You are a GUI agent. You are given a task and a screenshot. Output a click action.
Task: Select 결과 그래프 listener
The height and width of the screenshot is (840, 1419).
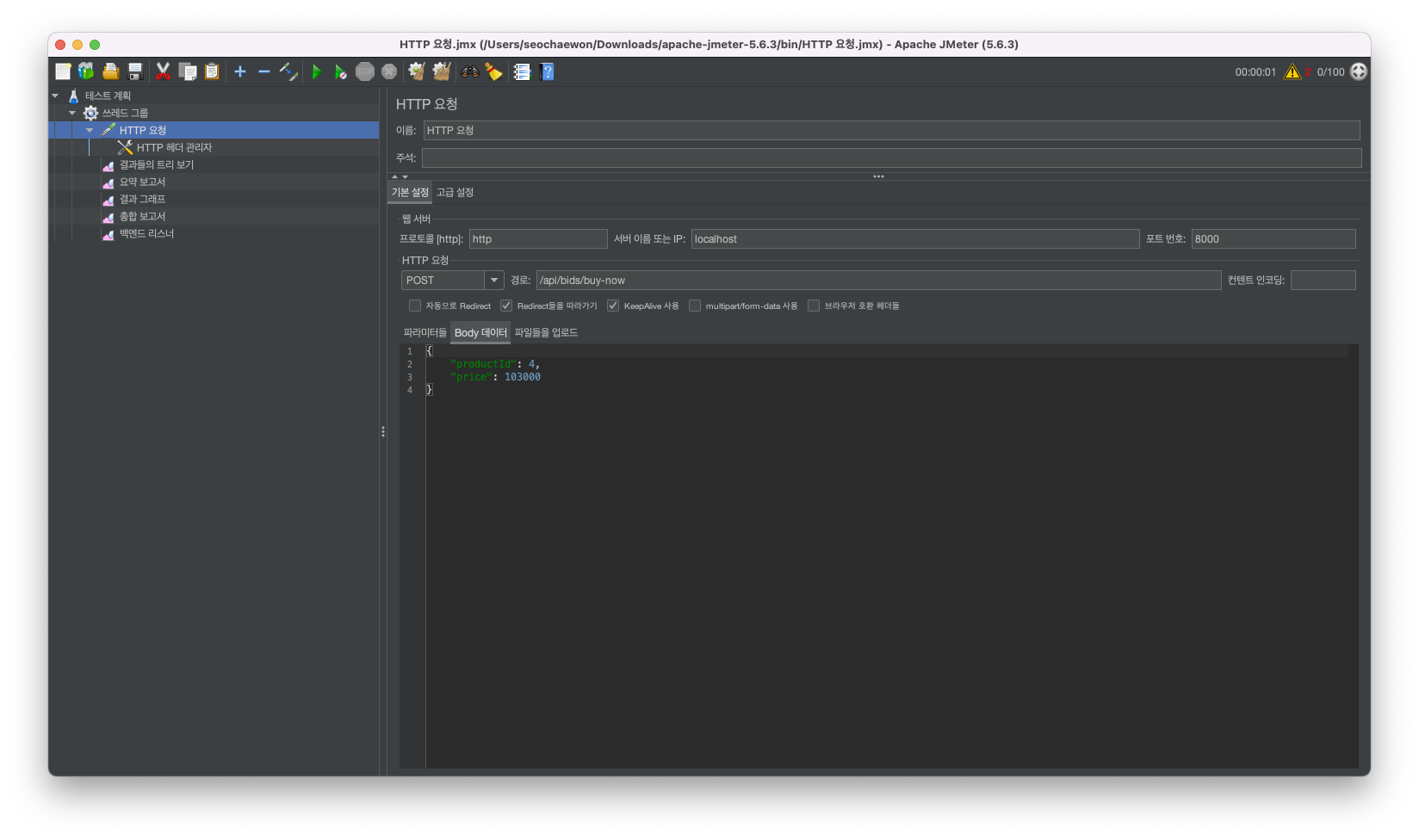(142, 199)
